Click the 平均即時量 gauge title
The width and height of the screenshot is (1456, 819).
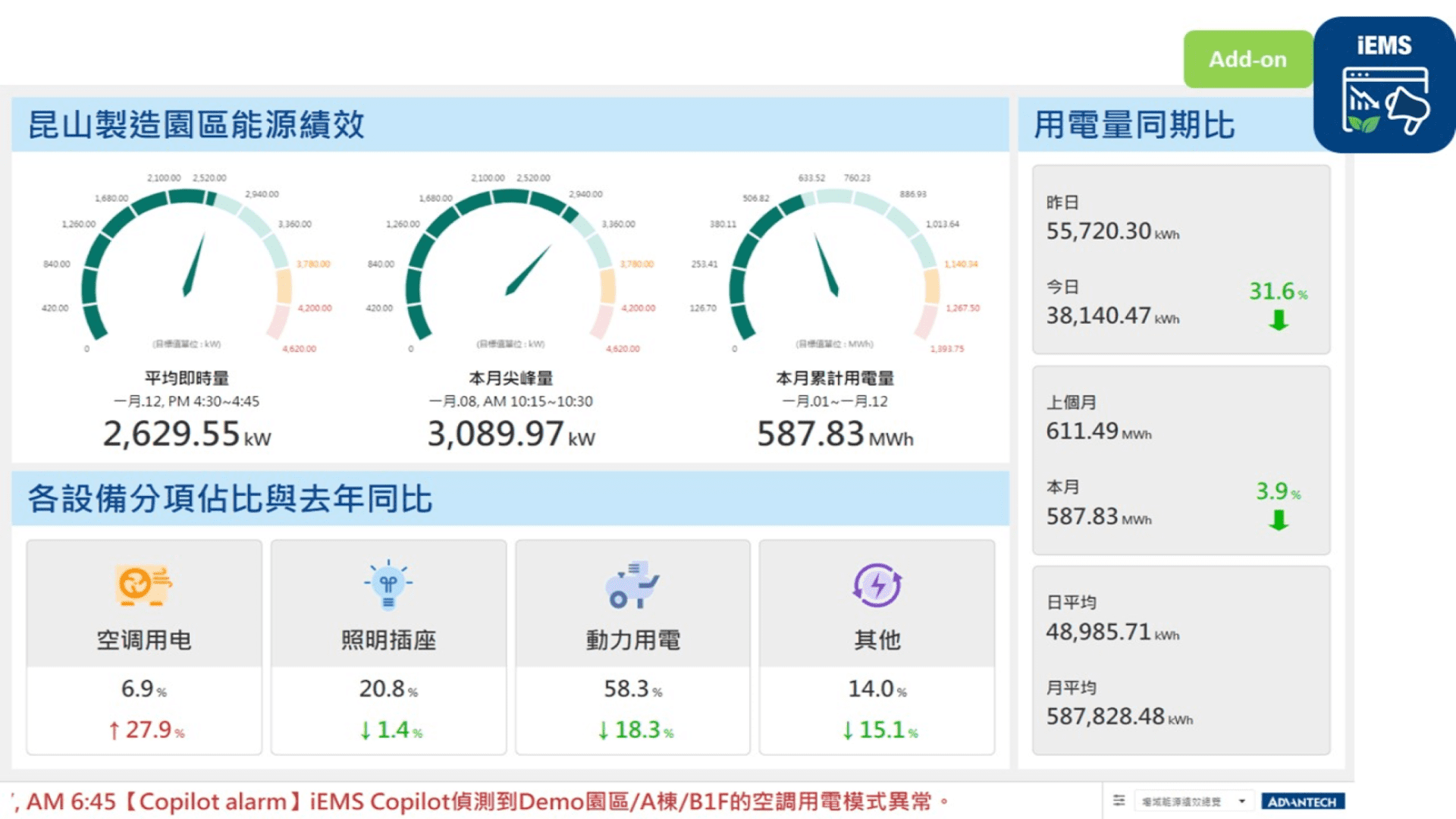187,378
